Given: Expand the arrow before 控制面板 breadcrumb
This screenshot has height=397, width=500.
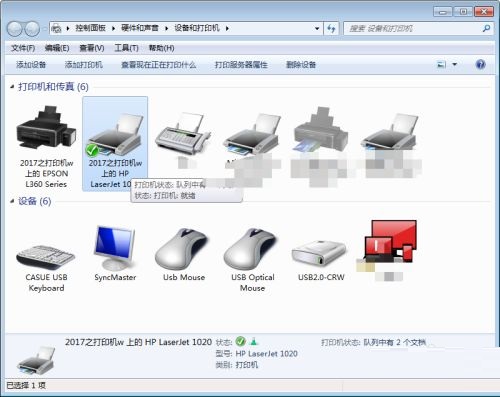Looking at the screenshot, I should click(68, 29).
